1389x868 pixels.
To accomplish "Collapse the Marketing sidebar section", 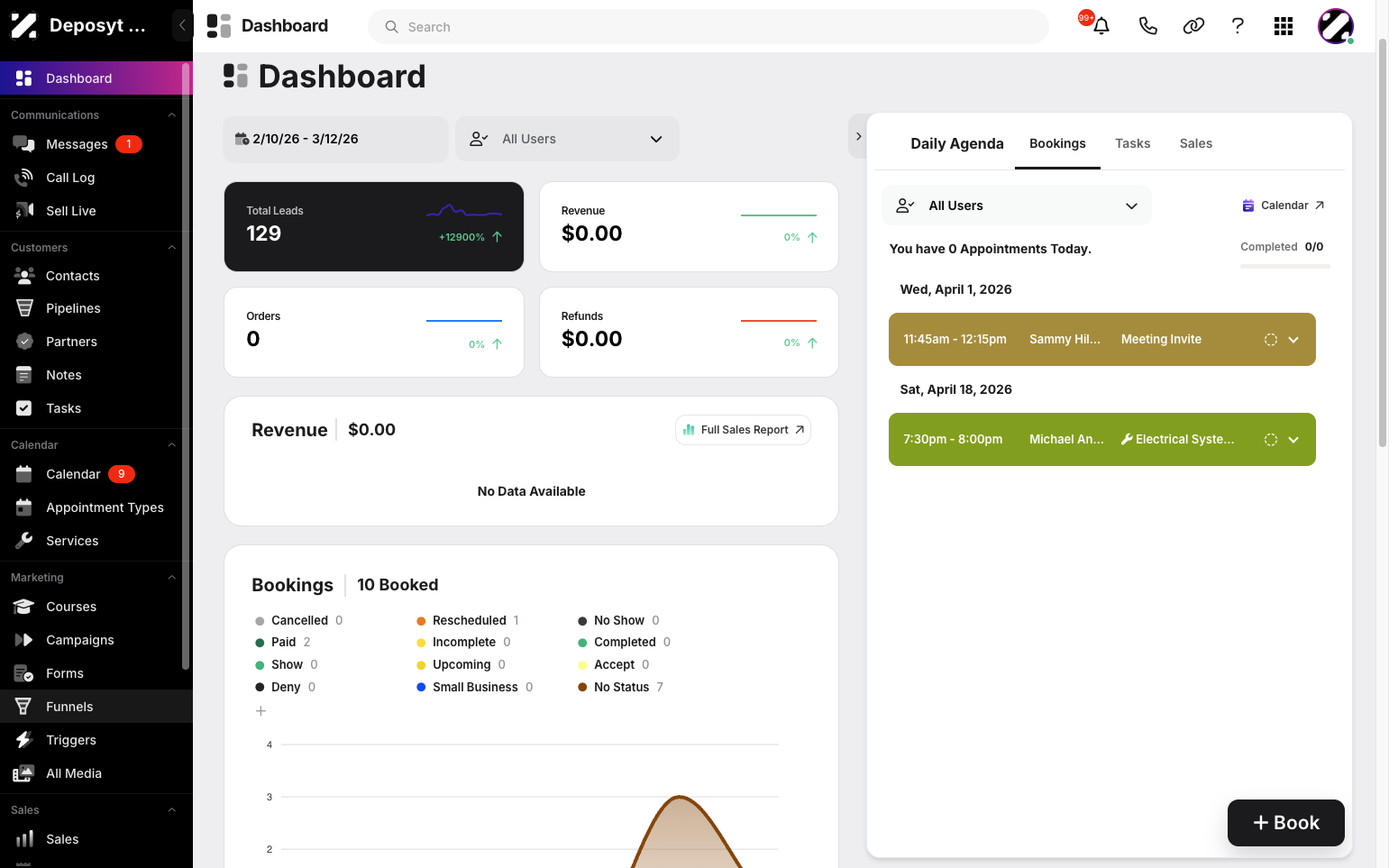I will coord(171,578).
